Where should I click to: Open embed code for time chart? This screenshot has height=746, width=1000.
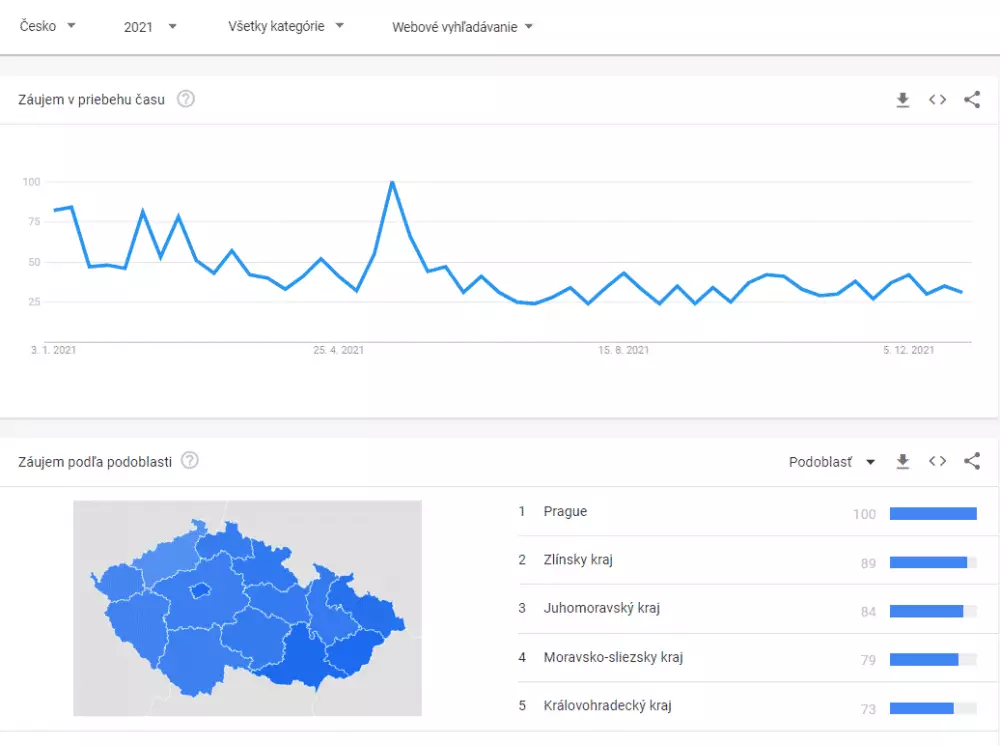(937, 99)
